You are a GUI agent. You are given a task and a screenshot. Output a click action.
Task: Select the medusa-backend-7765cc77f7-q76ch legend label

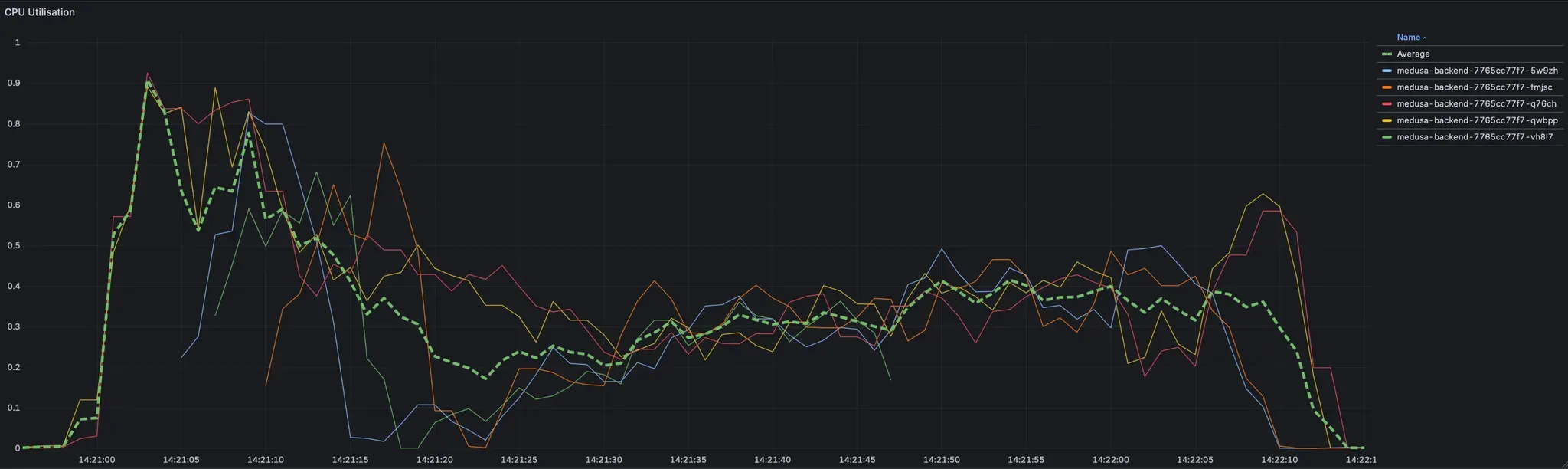(1475, 104)
